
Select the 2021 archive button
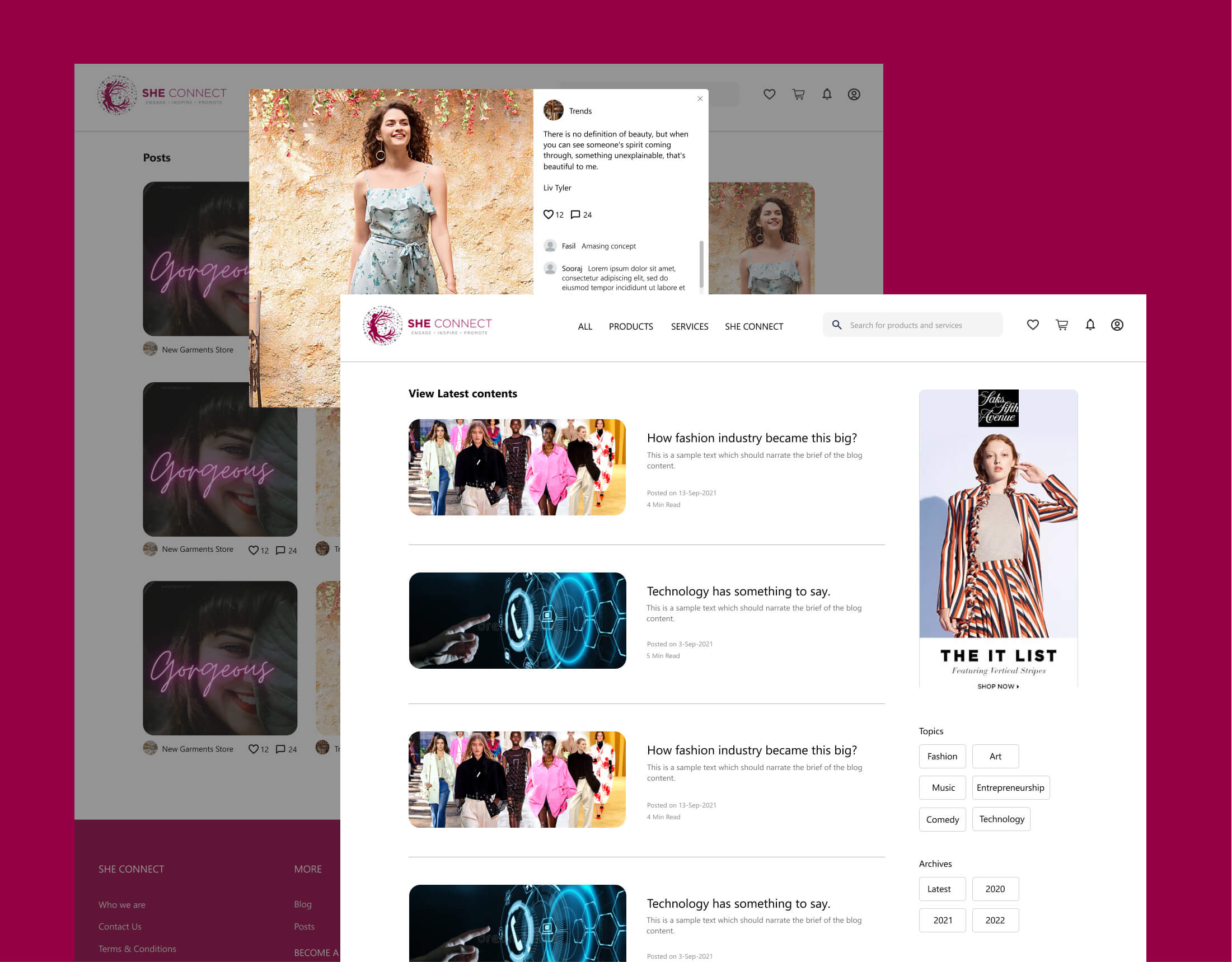click(x=942, y=920)
